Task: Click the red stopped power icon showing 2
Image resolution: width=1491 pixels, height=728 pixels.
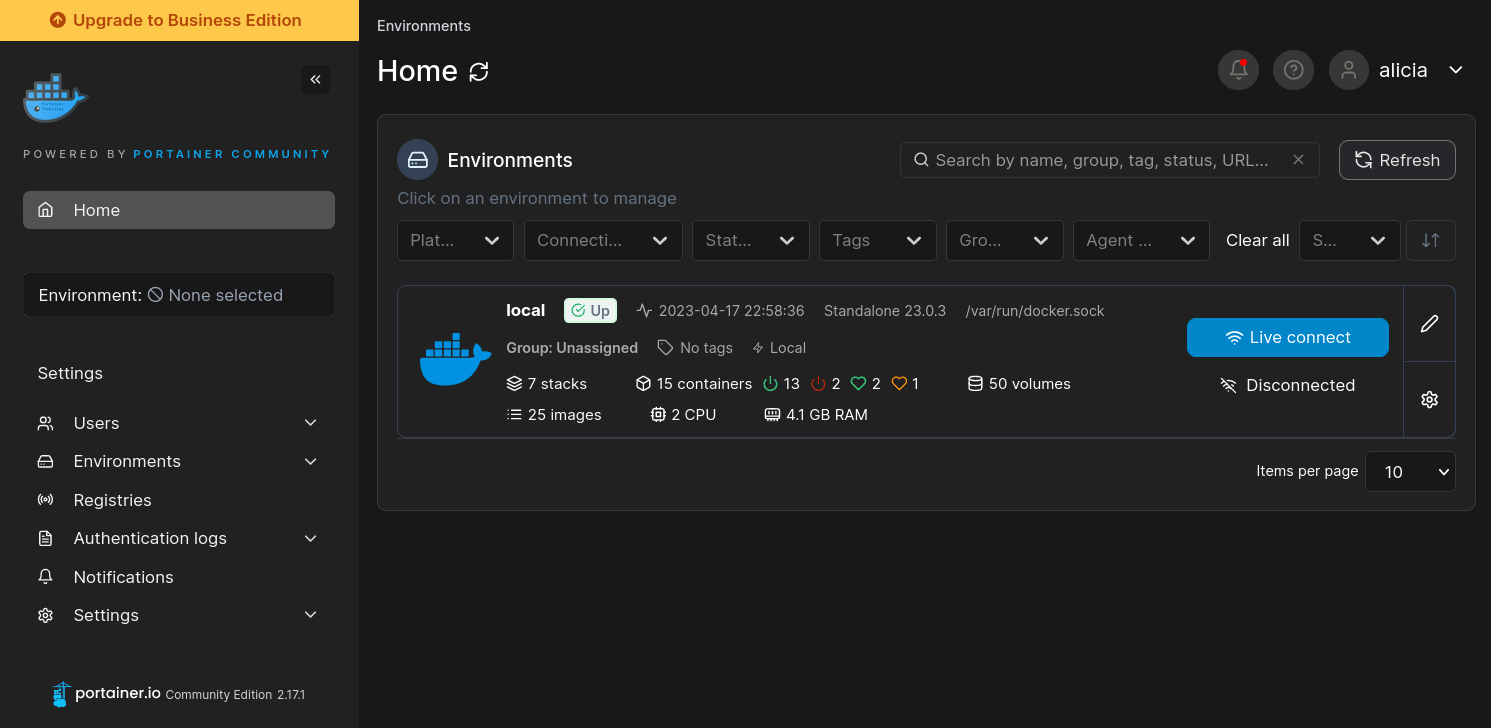Action: click(x=818, y=384)
